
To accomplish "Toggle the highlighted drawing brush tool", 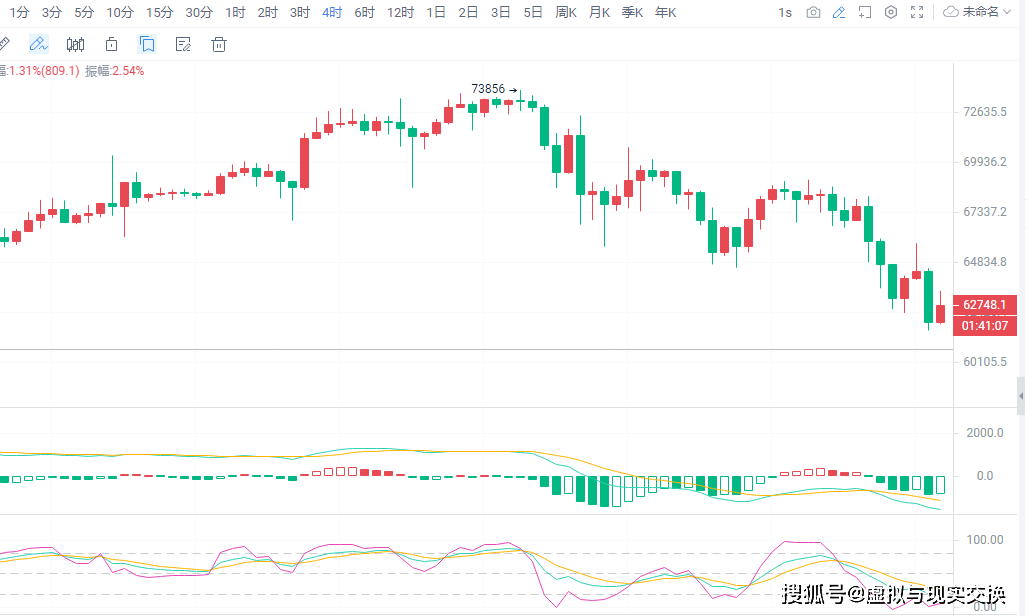I will 38,45.
